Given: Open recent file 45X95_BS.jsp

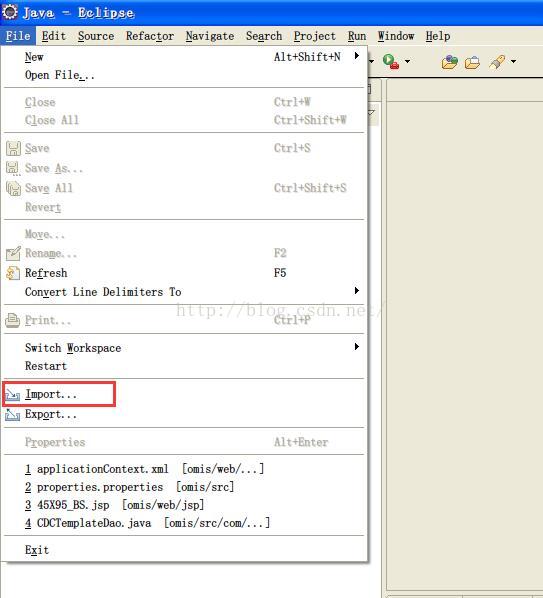Looking at the screenshot, I should [x=184, y=505].
